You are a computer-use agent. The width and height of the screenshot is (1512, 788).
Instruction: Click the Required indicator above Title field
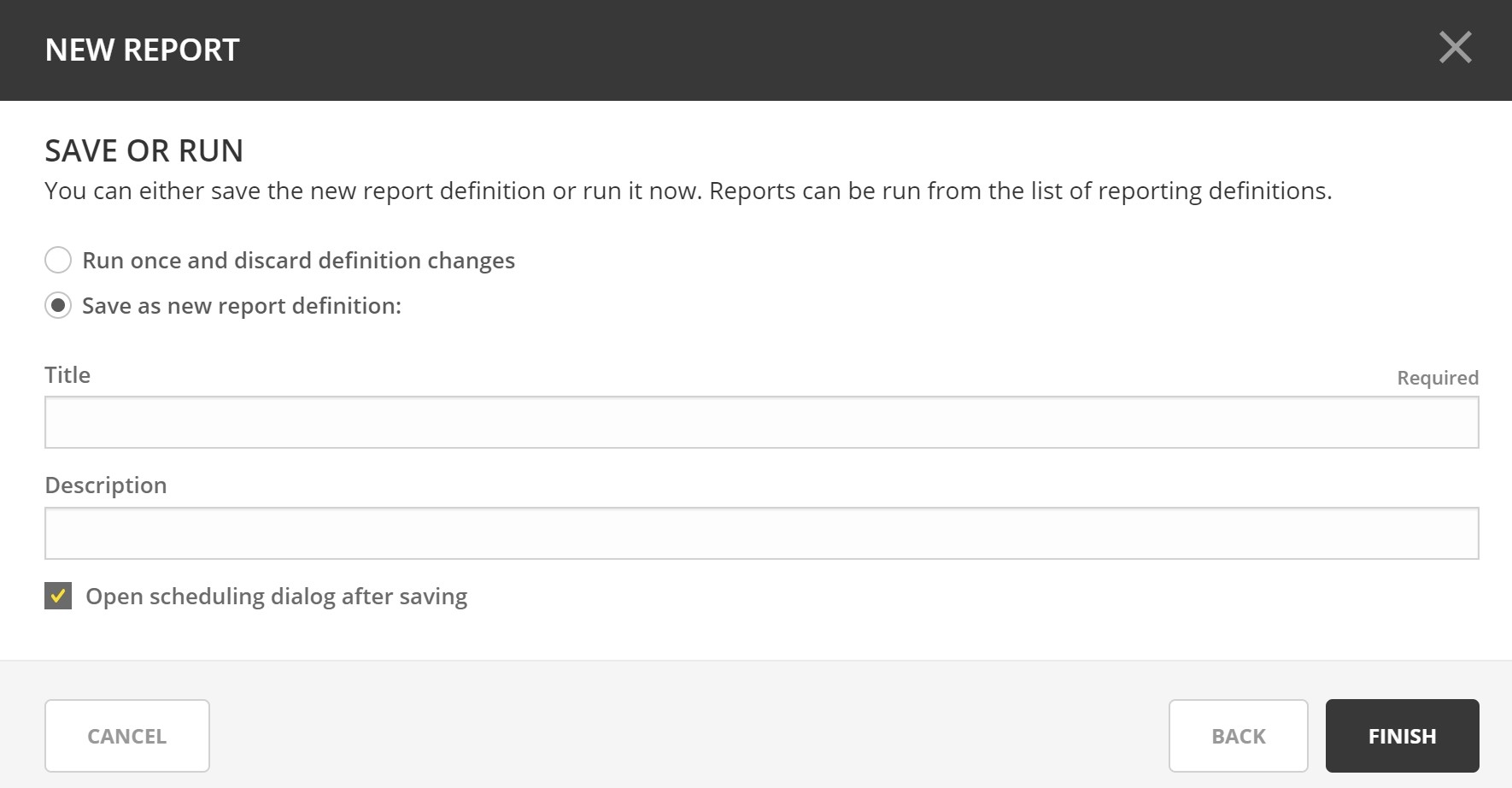coord(1437,378)
